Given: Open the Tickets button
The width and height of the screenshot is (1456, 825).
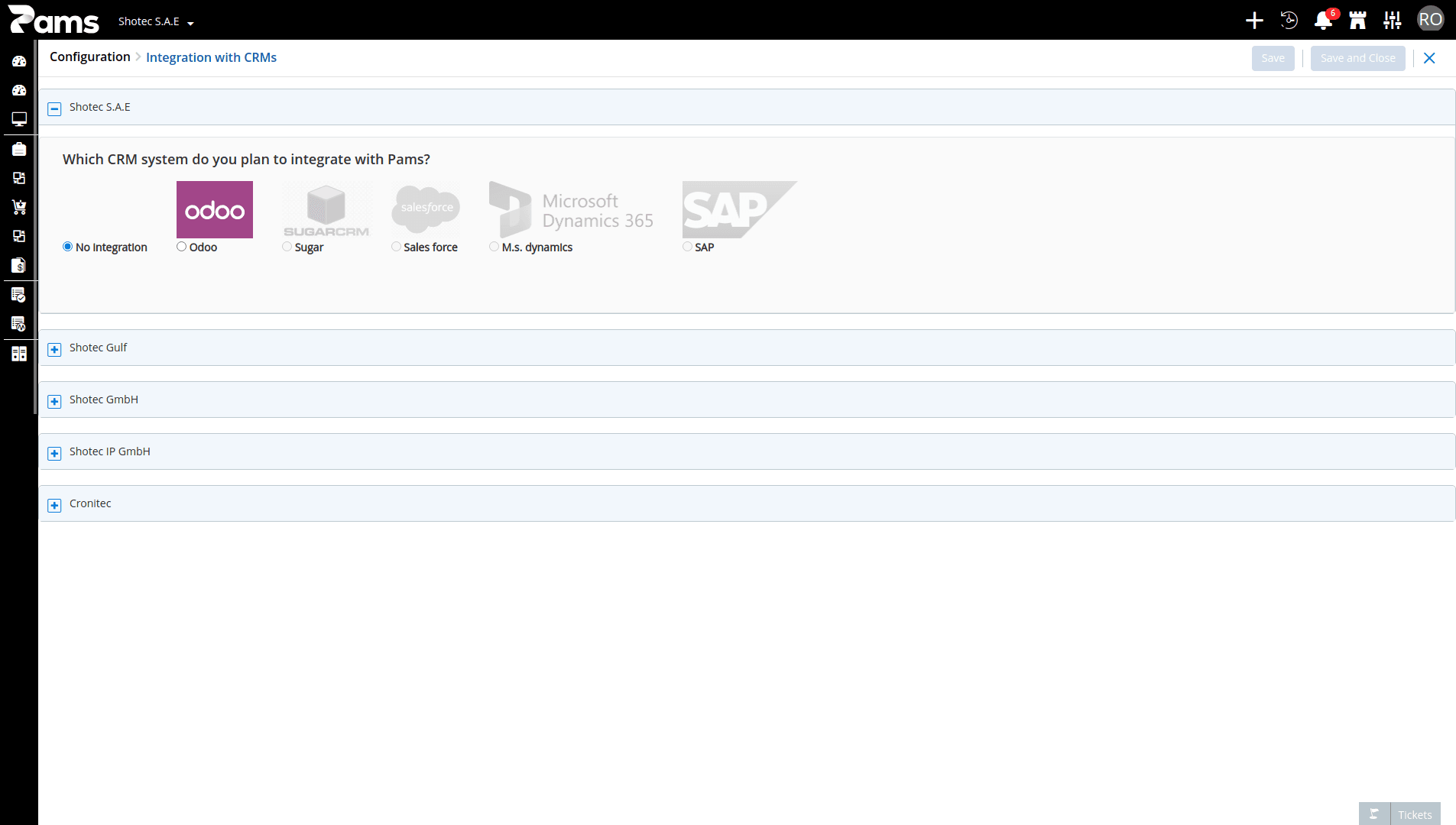Looking at the screenshot, I should tap(1399, 814).
